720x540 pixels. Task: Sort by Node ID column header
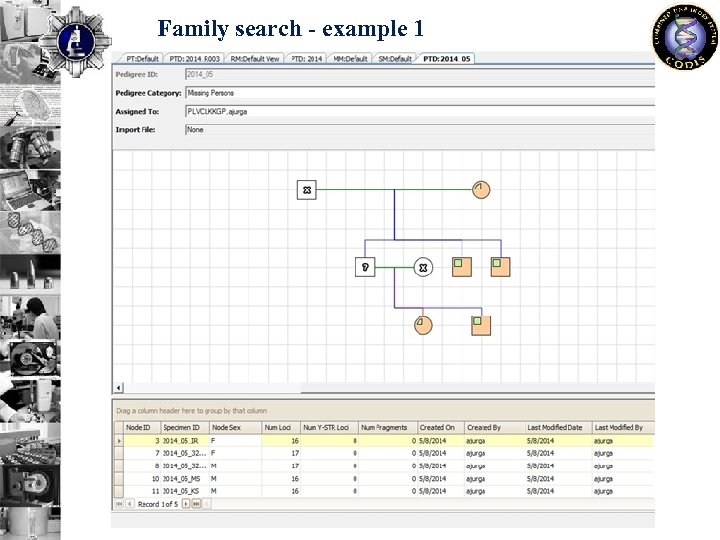[x=142, y=428]
